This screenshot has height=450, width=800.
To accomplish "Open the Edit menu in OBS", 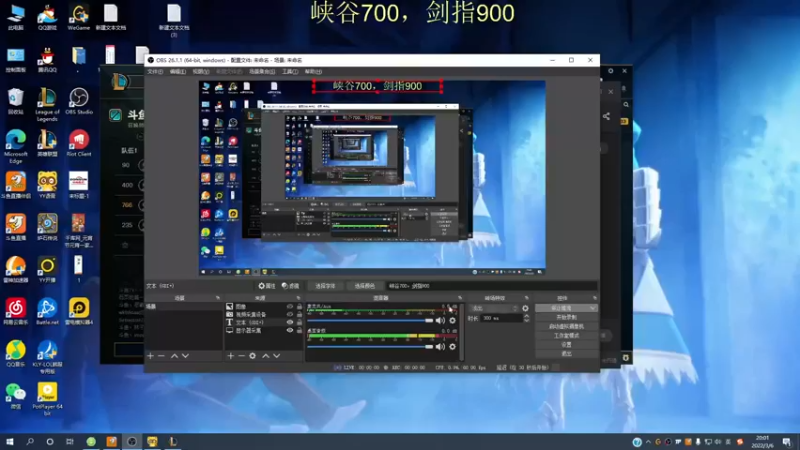I will pos(178,72).
